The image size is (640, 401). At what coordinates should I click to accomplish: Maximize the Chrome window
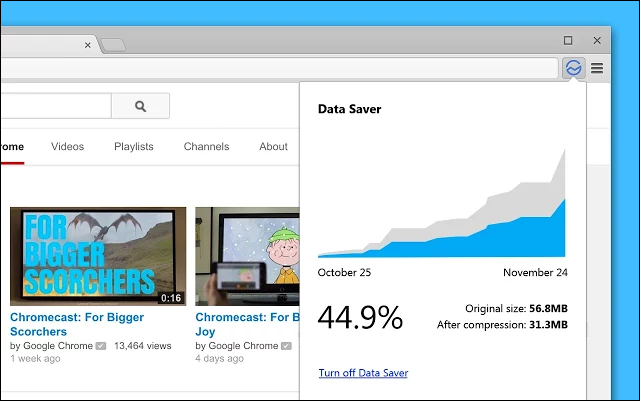[568, 40]
